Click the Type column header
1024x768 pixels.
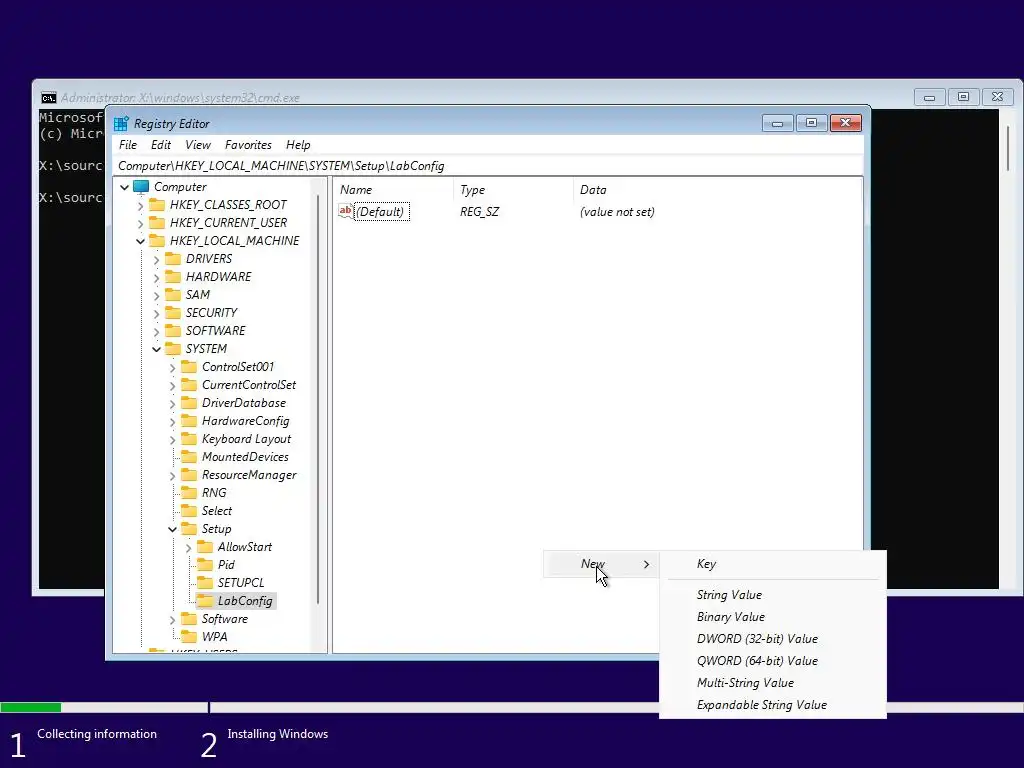[513, 190]
